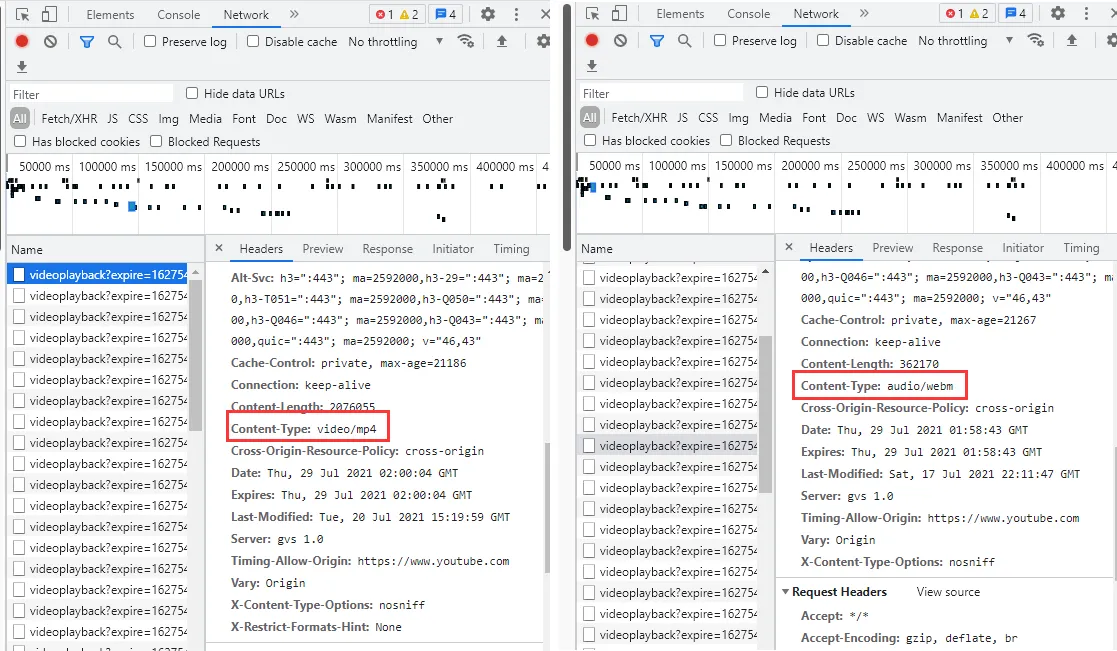Click record button in right DevTools
Viewport: 1117px width, 651px height.
pos(592,41)
